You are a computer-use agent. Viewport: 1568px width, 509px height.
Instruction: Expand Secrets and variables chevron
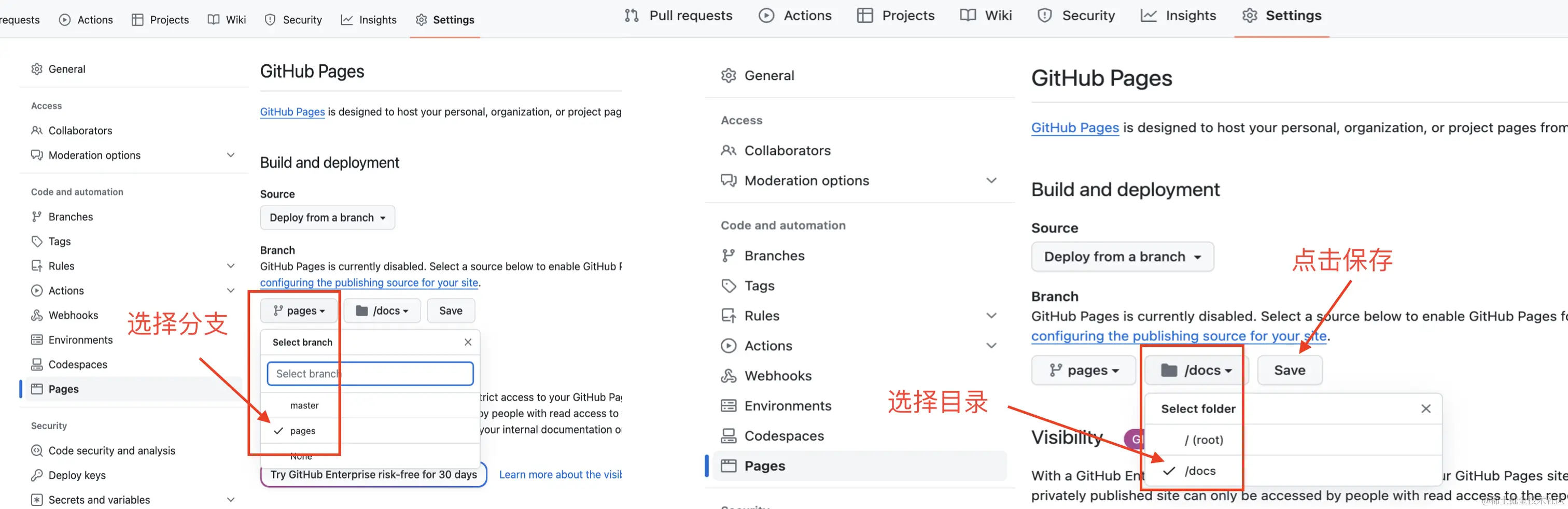pyautogui.click(x=231, y=500)
